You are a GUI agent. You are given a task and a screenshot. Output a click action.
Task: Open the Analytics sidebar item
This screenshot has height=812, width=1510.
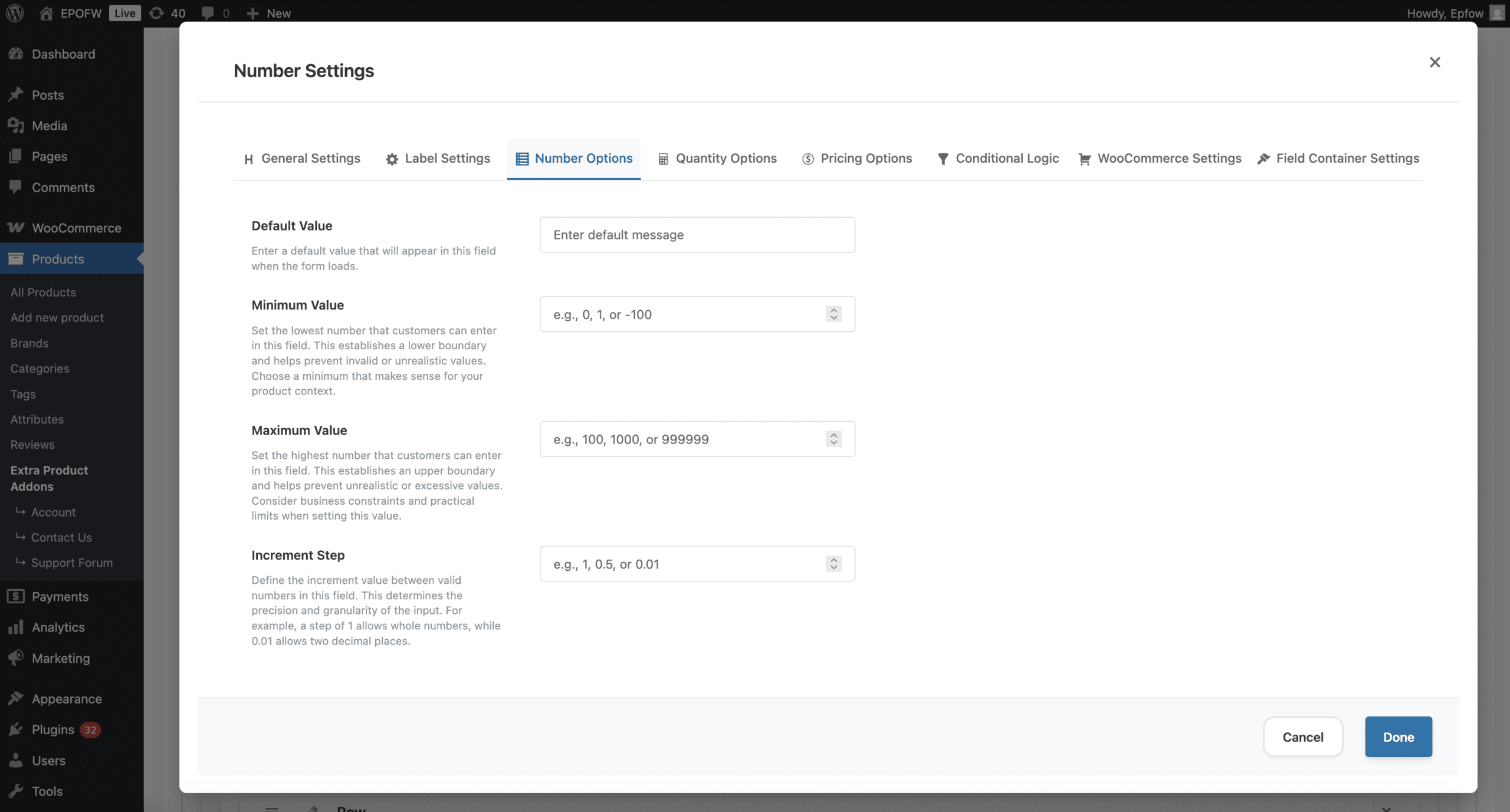58,627
